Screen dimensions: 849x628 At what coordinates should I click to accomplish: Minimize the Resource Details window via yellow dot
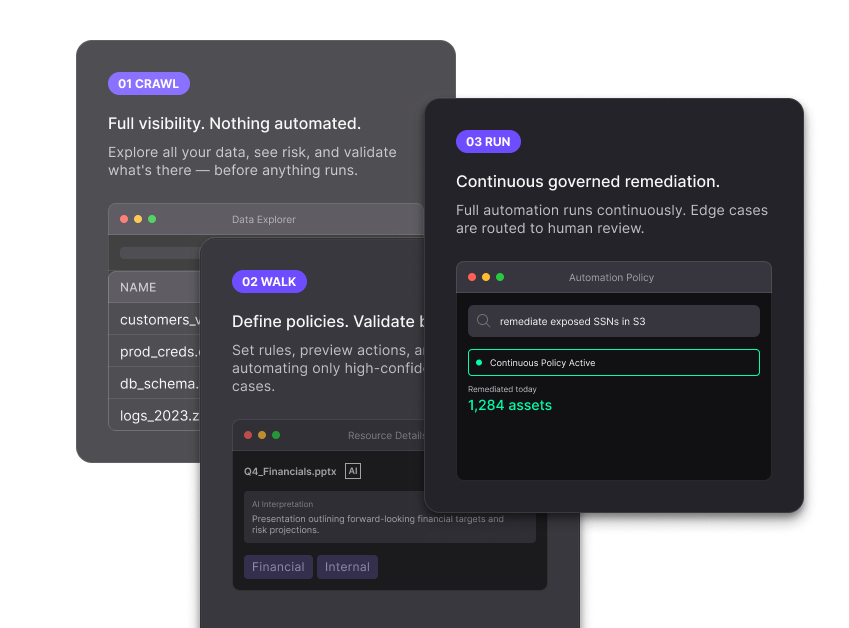262,435
